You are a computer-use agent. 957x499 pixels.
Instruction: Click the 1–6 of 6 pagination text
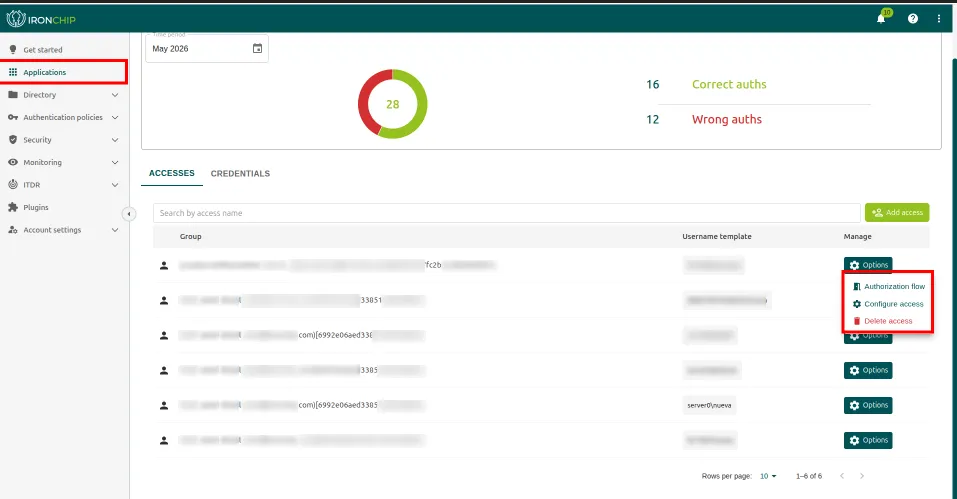[x=809, y=476]
